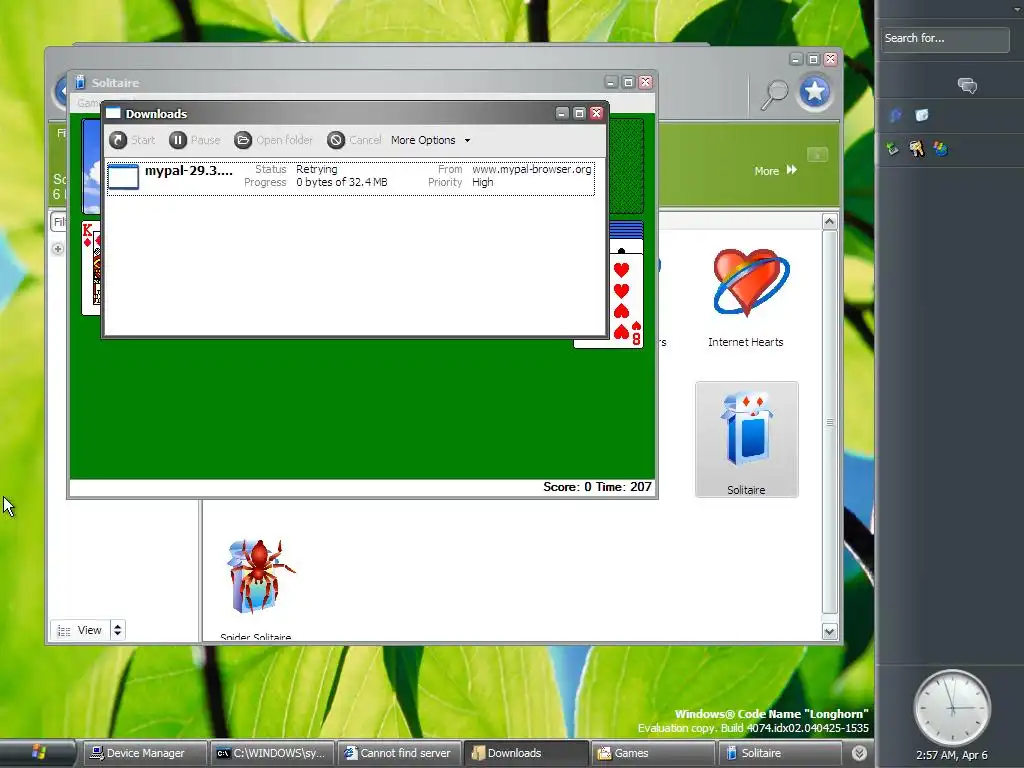The height and width of the screenshot is (768, 1024).
Task: Switch to C:\WINDOWS\sy... command prompt taskbar button
Action: (270, 753)
